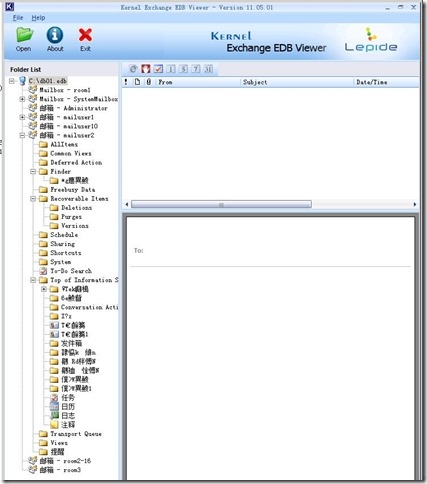Screen dimensions: 427x484
Task: Open the 发件箱 folder
Action: tap(71, 343)
